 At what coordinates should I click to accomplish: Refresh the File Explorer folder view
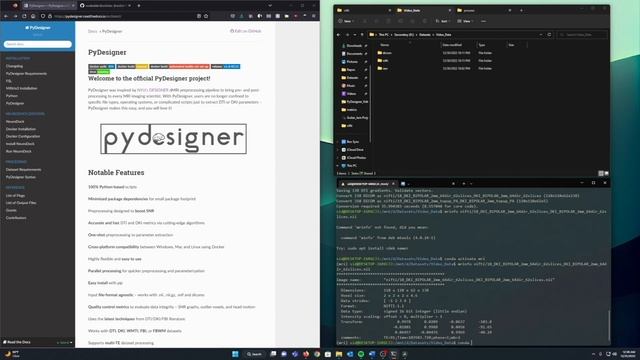click(x=549, y=35)
